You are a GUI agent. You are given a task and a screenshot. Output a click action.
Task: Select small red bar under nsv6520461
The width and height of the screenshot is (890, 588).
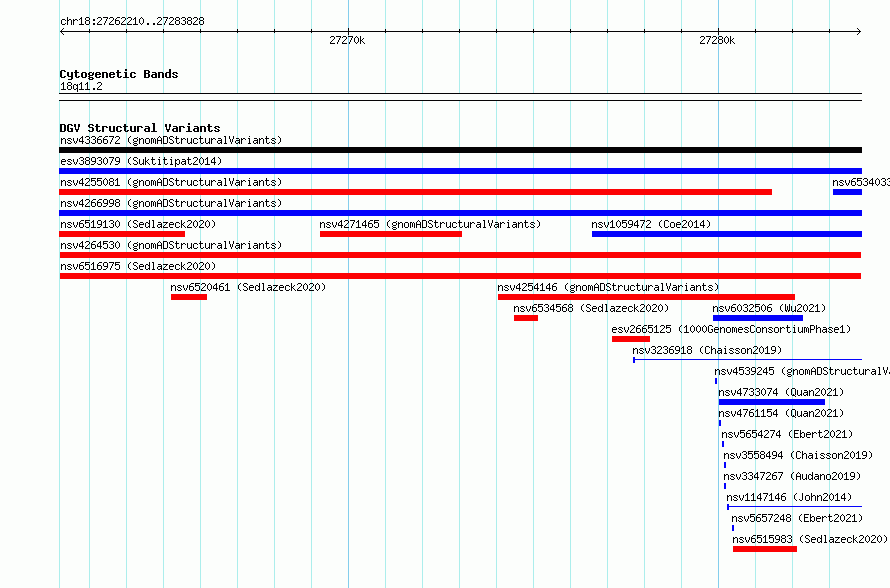[189, 297]
